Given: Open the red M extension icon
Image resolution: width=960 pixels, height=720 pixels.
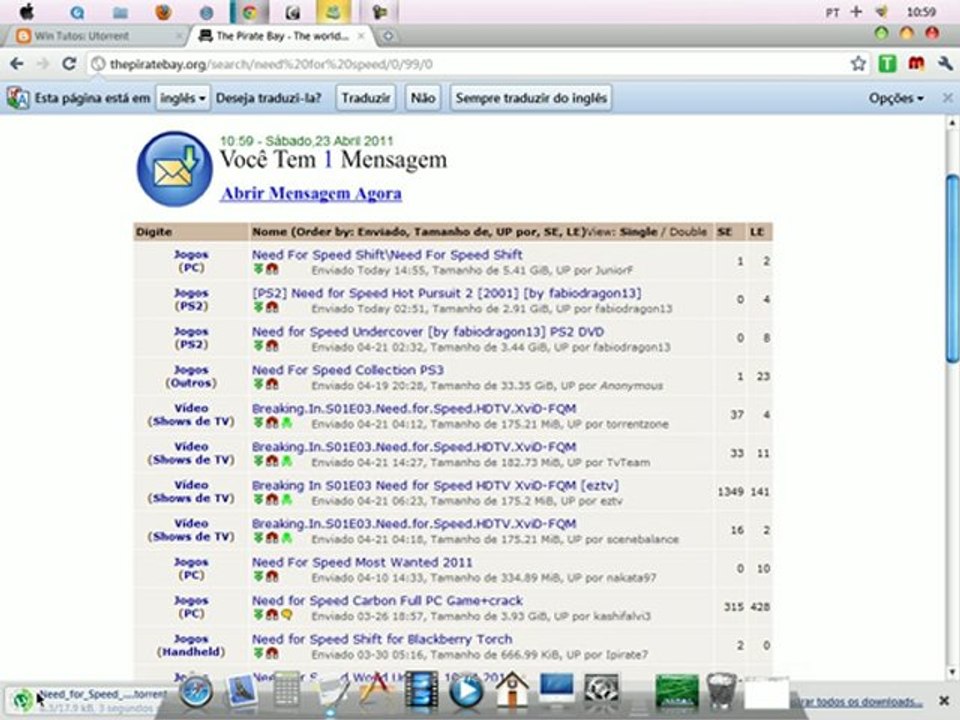Looking at the screenshot, I should pyautogui.click(x=916, y=64).
